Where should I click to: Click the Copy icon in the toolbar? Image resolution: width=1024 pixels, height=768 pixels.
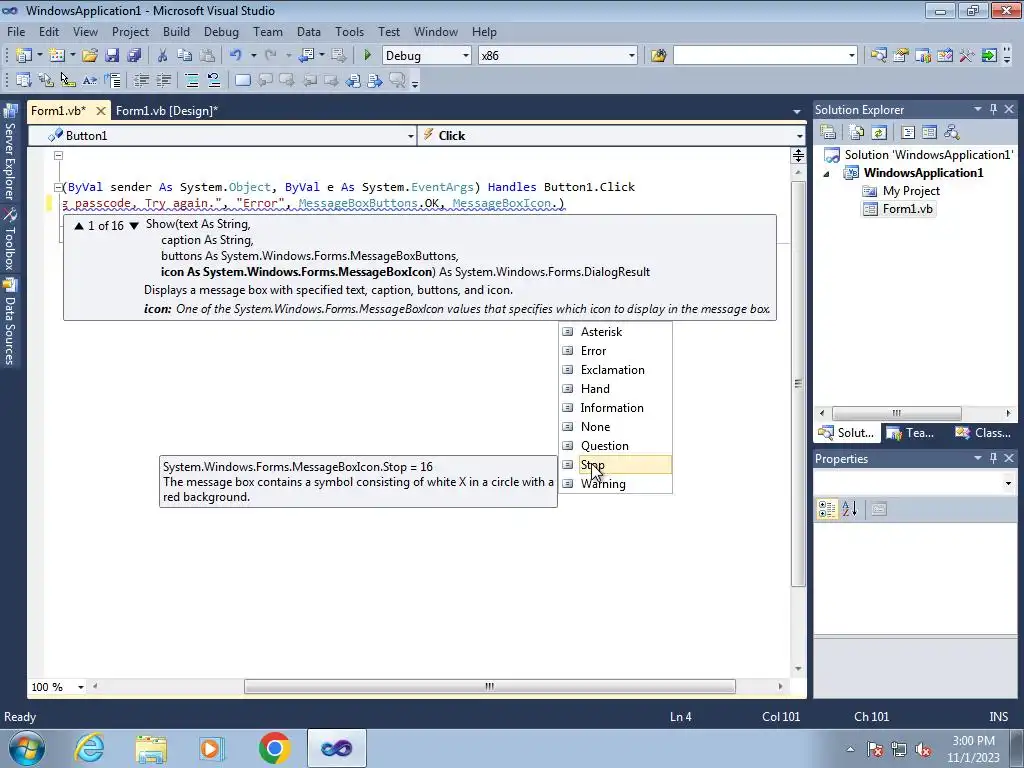point(185,56)
